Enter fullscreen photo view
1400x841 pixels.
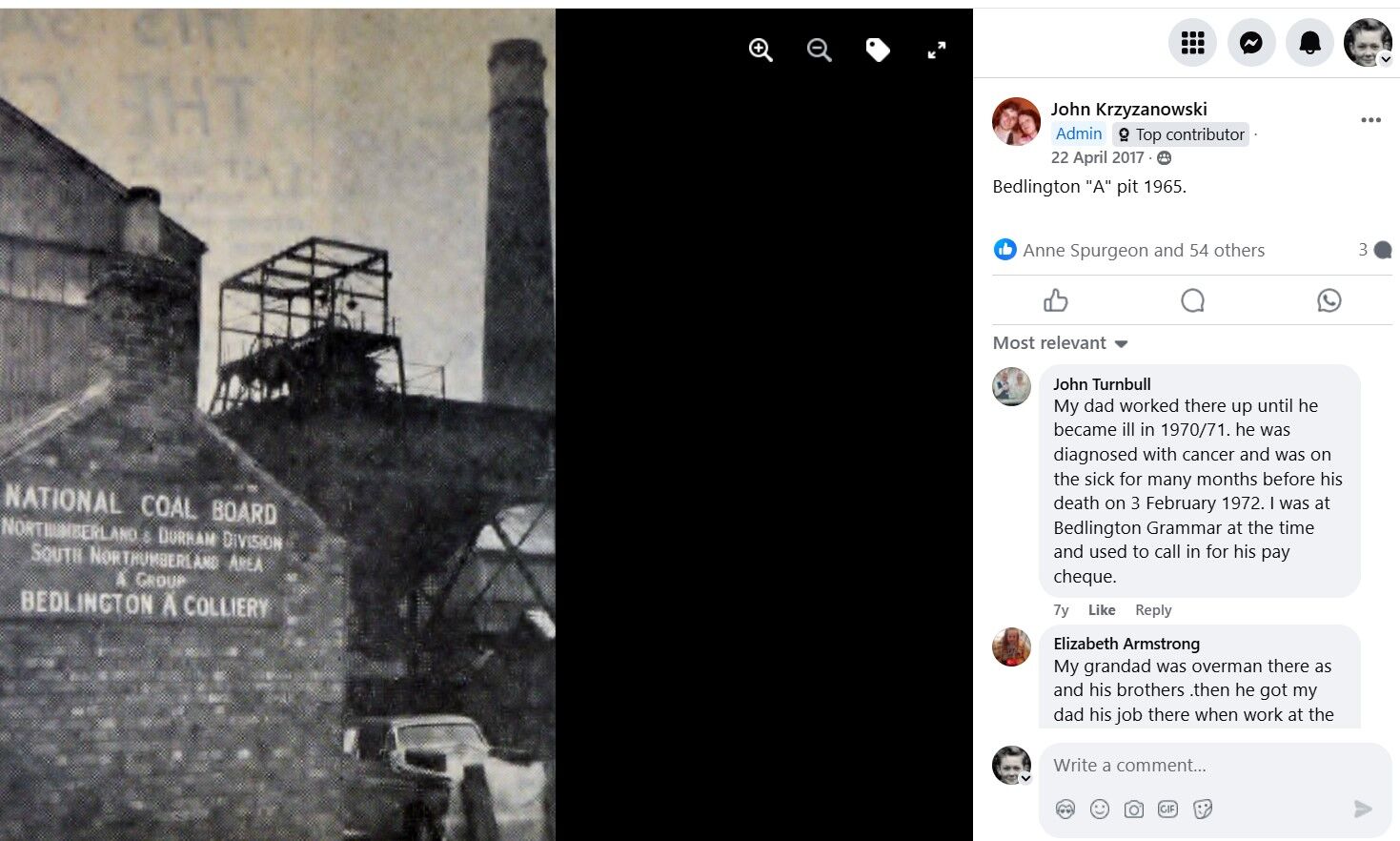pyautogui.click(x=937, y=51)
